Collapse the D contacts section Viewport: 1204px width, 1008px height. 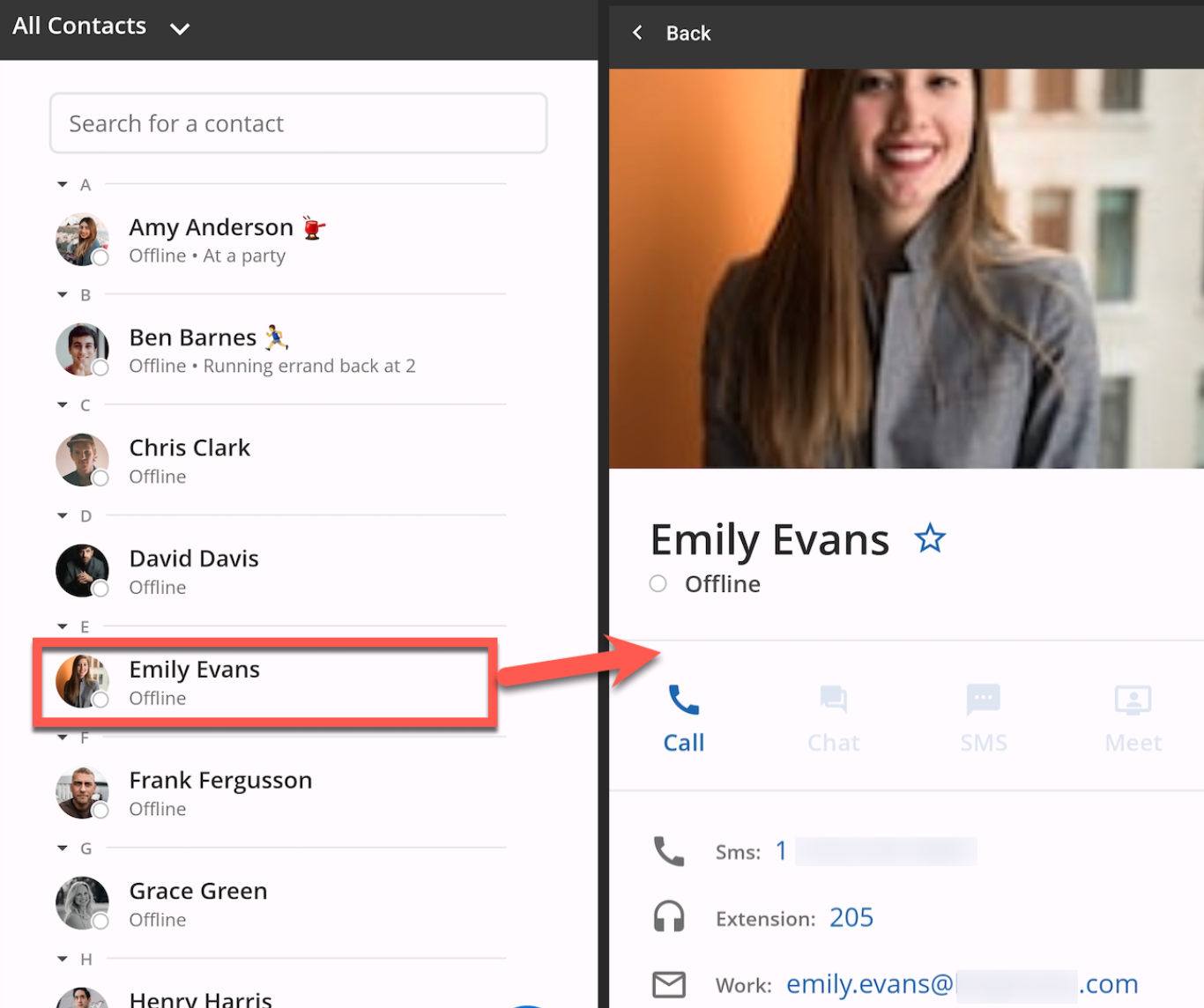click(63, 515)
